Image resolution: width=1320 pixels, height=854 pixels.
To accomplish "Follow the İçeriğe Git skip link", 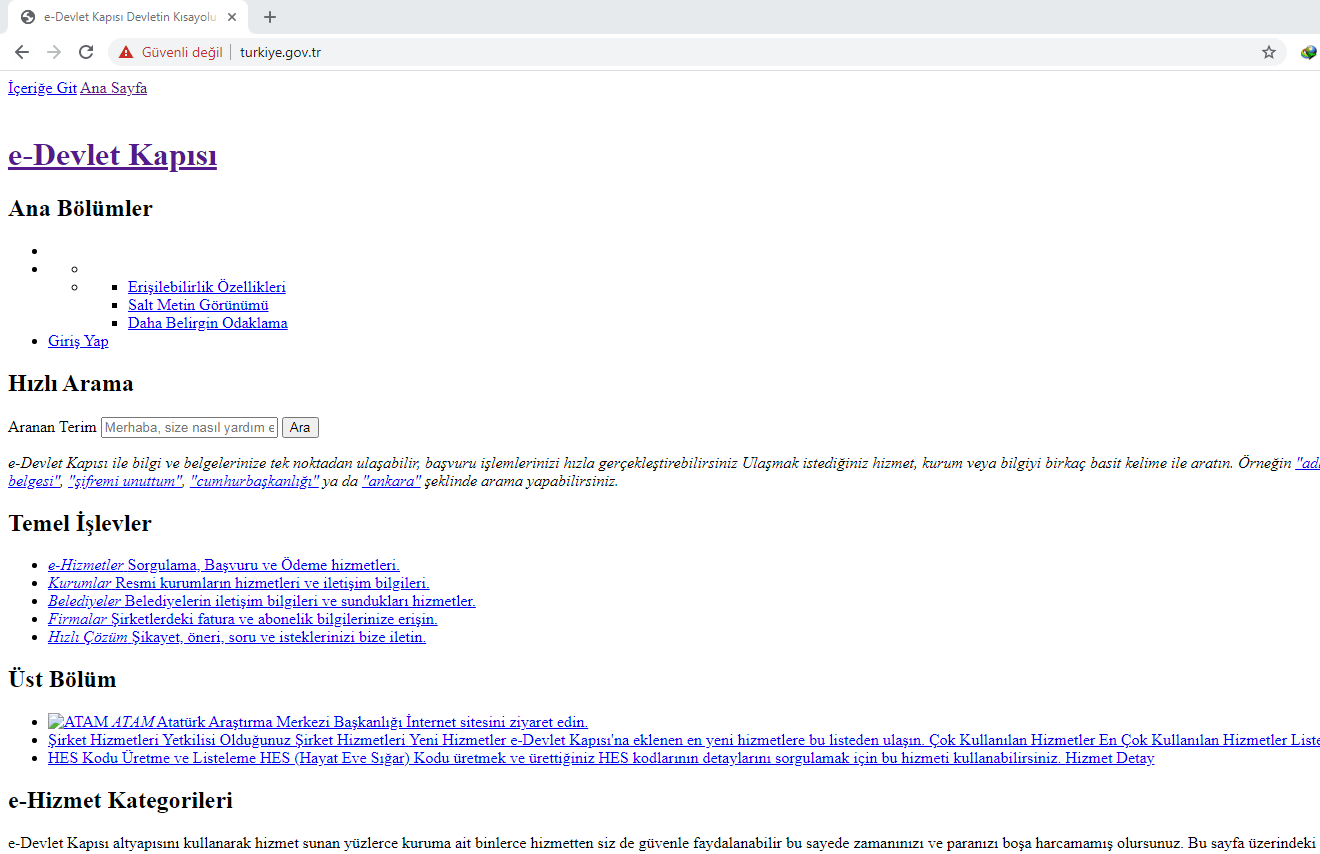I will point(42,88).
